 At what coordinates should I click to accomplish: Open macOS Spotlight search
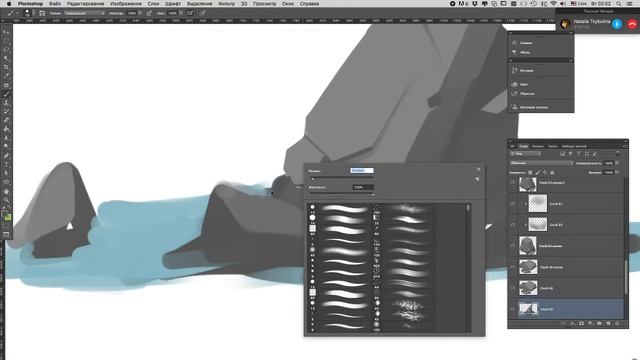point(619,4)
